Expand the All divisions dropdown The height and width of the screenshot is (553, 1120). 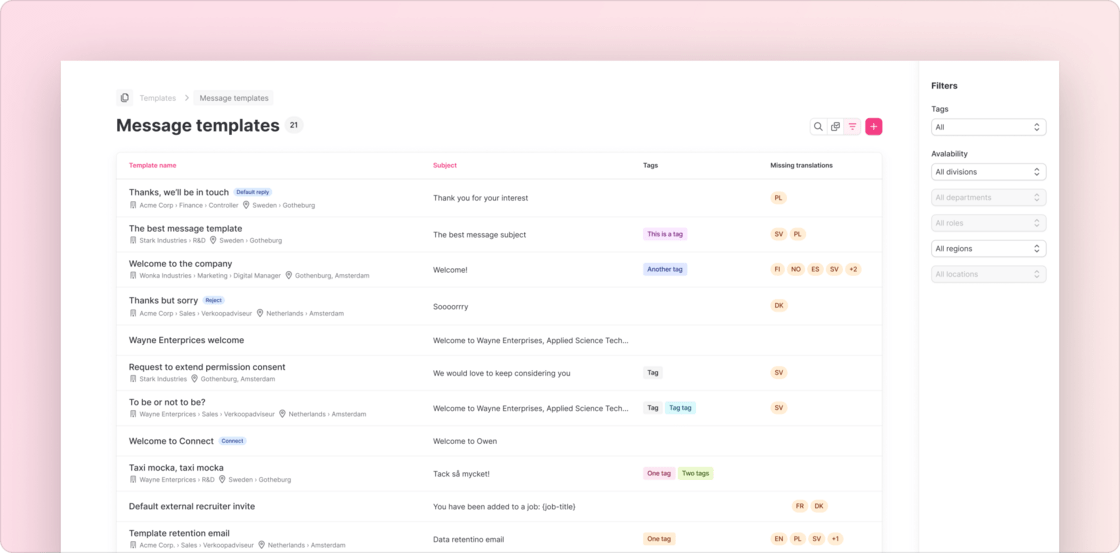click(988, 172)
